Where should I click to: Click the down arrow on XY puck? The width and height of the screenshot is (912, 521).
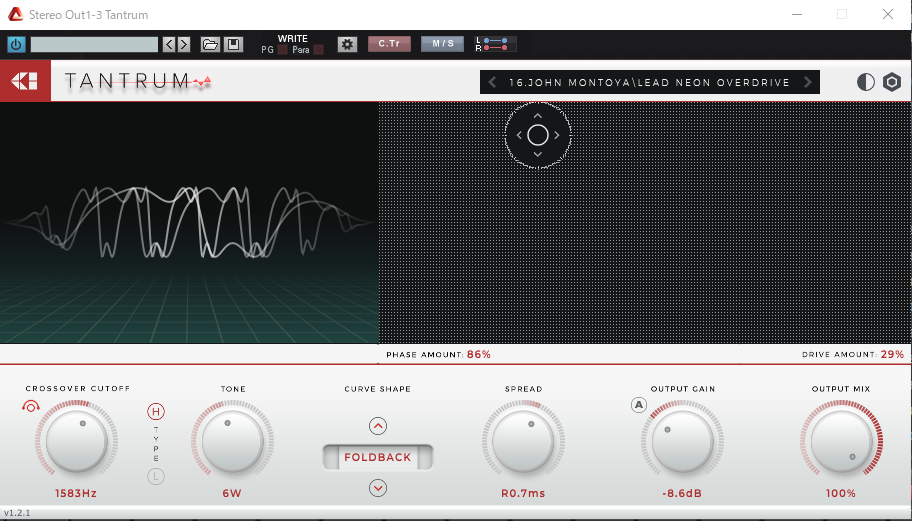click(x=537, y=154)
